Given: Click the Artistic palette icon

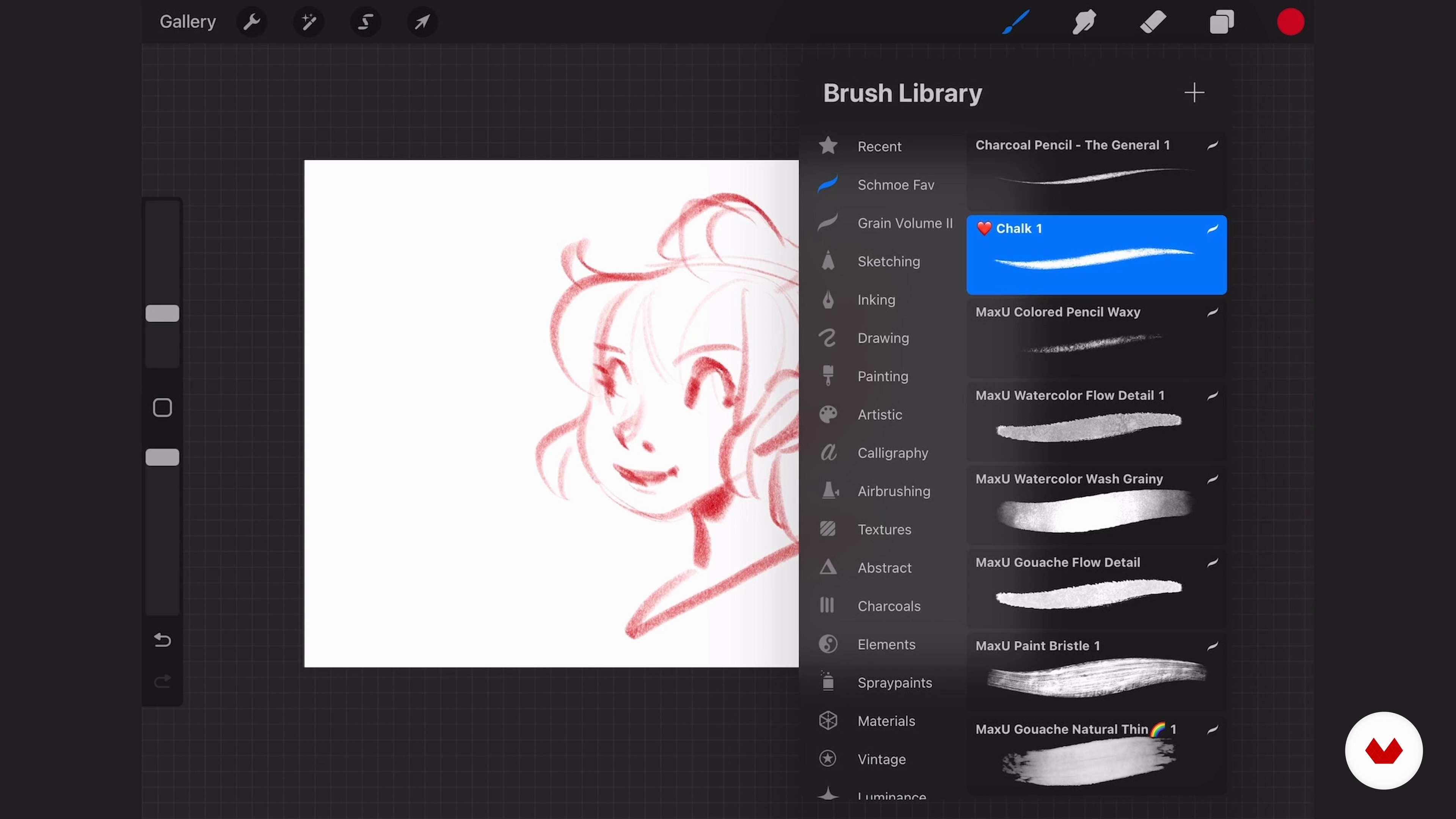Looking at the screenshot, I should (x=828, y=414).
